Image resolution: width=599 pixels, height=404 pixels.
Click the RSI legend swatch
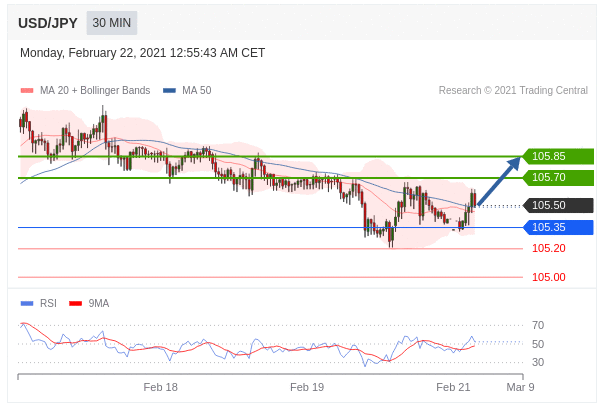27,304
